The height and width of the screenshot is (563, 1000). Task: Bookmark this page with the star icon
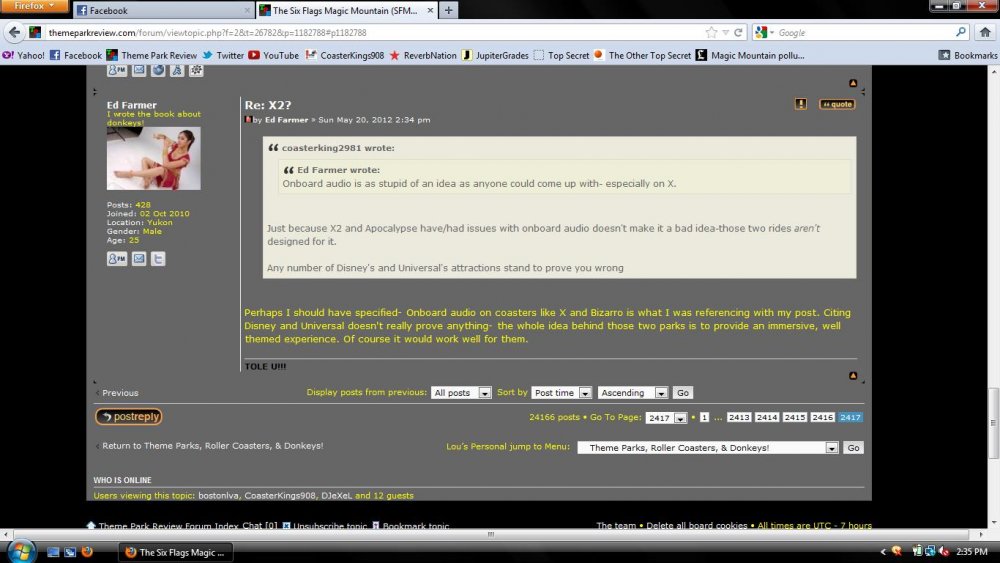pos(711,32)
